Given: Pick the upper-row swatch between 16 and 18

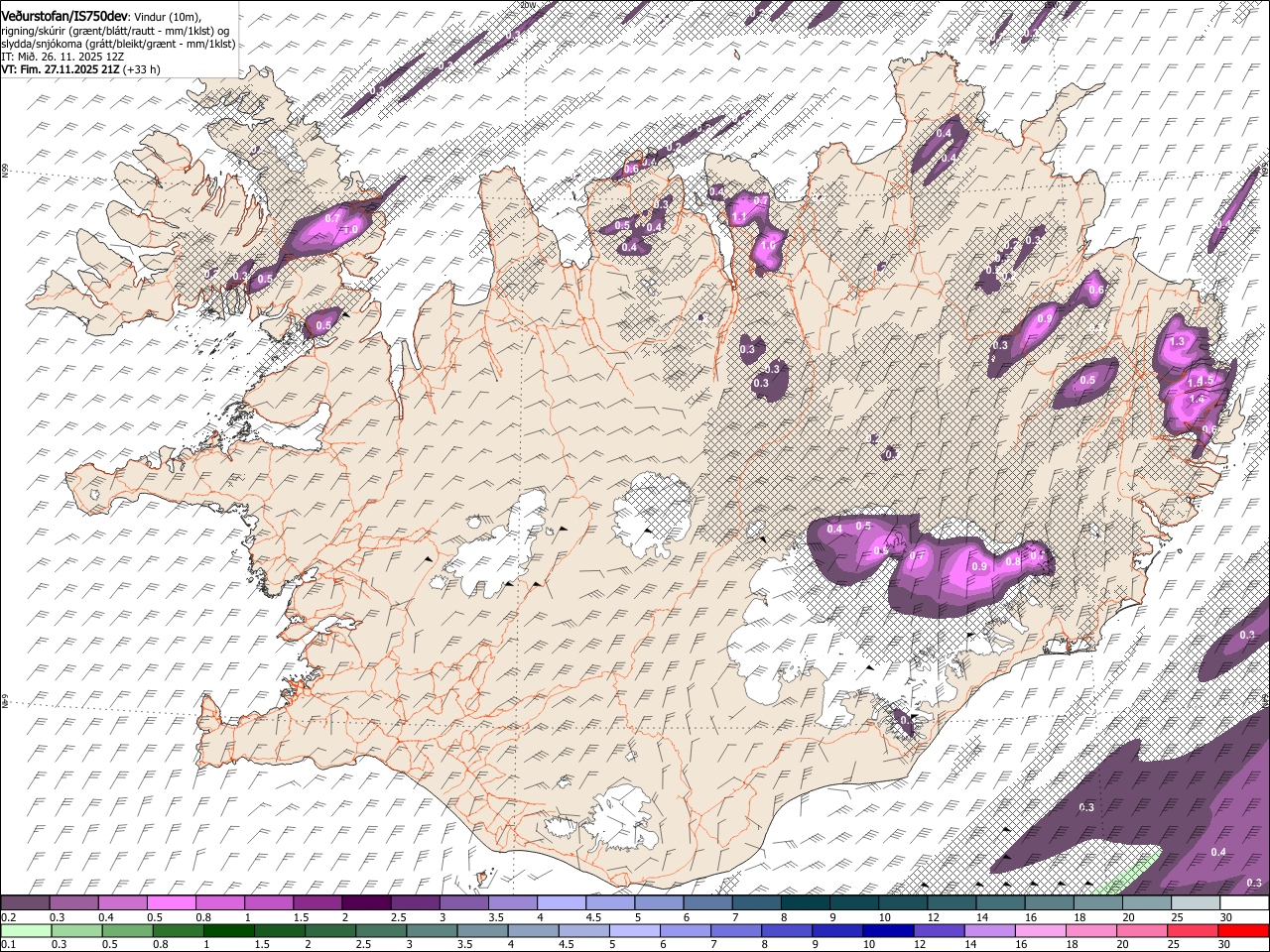Looking at the screenshot, I should [1049, 902].
